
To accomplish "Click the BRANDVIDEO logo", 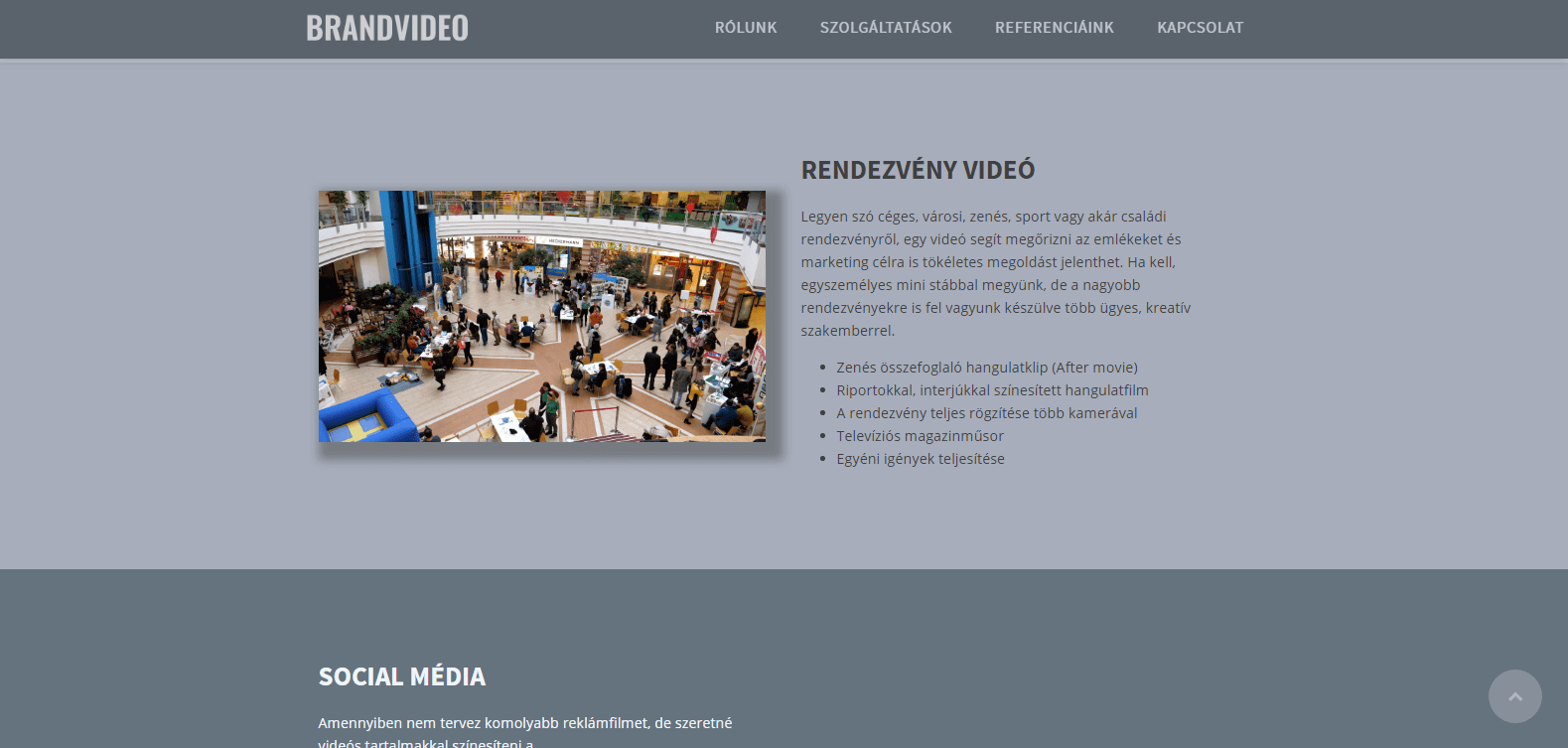I will point(386,28).
